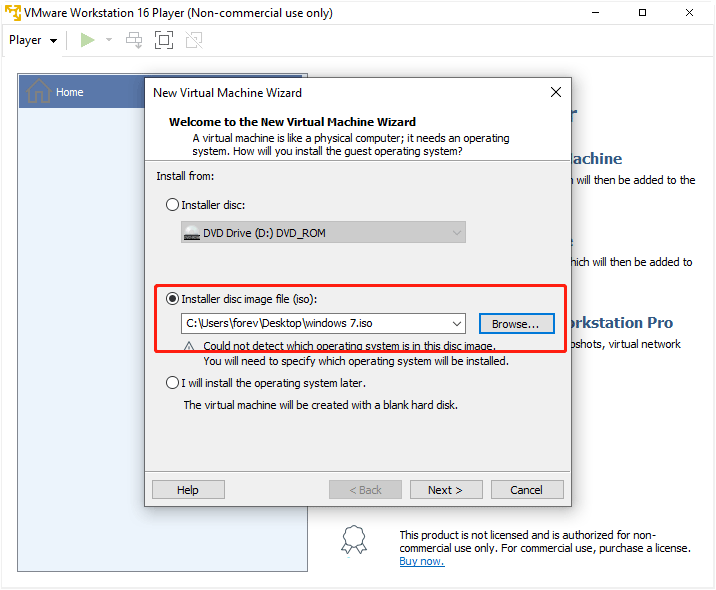Click the Next > button

click(x=446, y=490)
